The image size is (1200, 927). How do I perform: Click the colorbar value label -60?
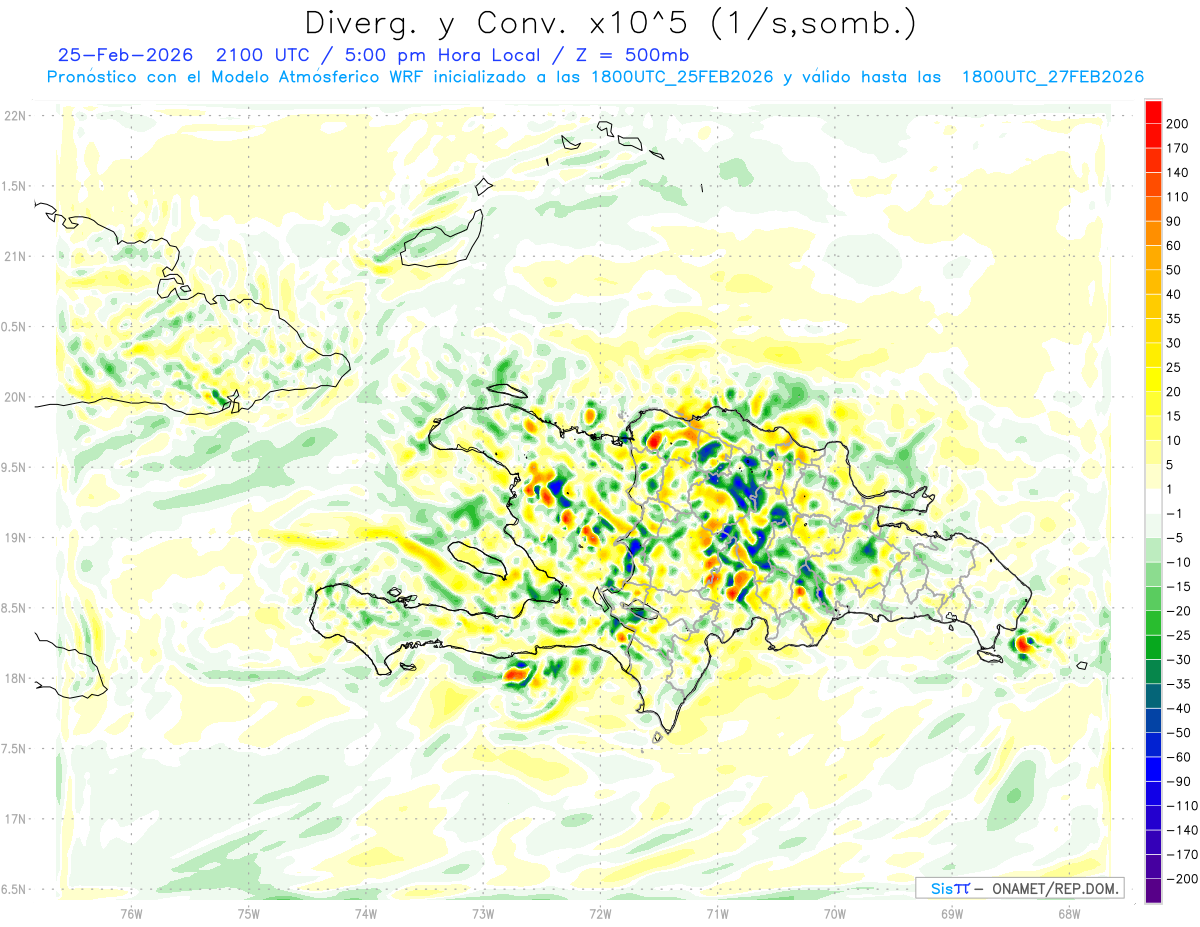coord(1178,757)
